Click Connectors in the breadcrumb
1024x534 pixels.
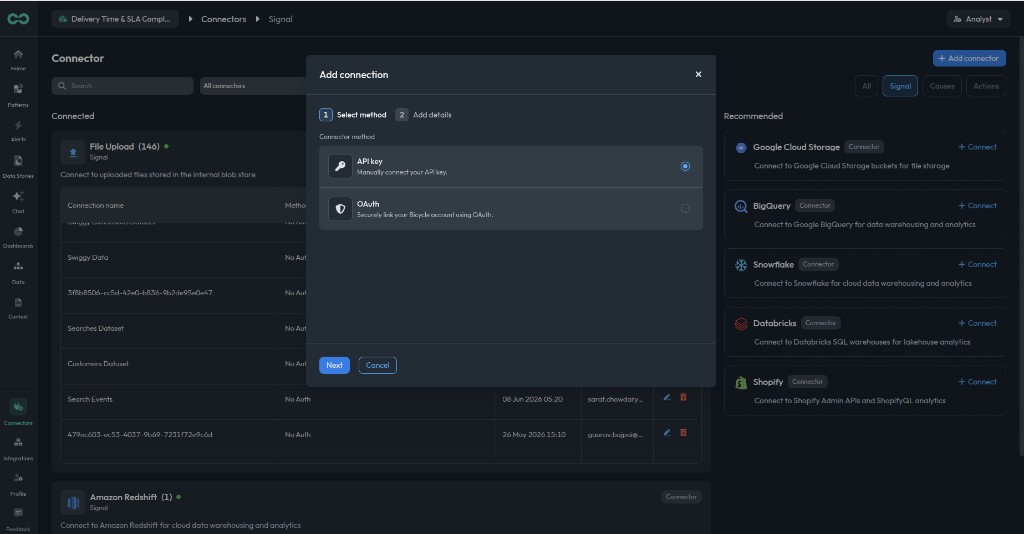[223, 19]
